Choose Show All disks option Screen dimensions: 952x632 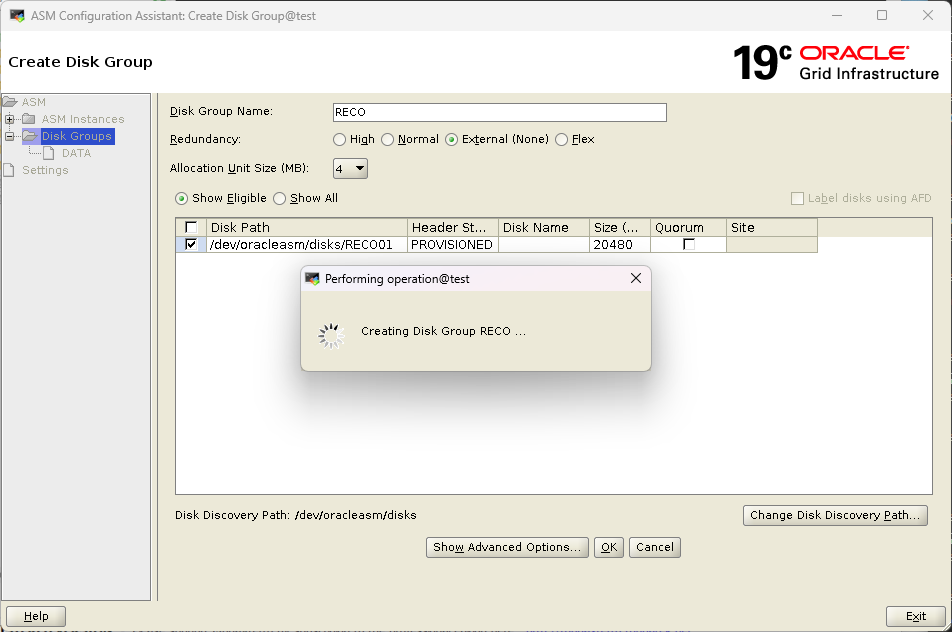tap(279, 199)
